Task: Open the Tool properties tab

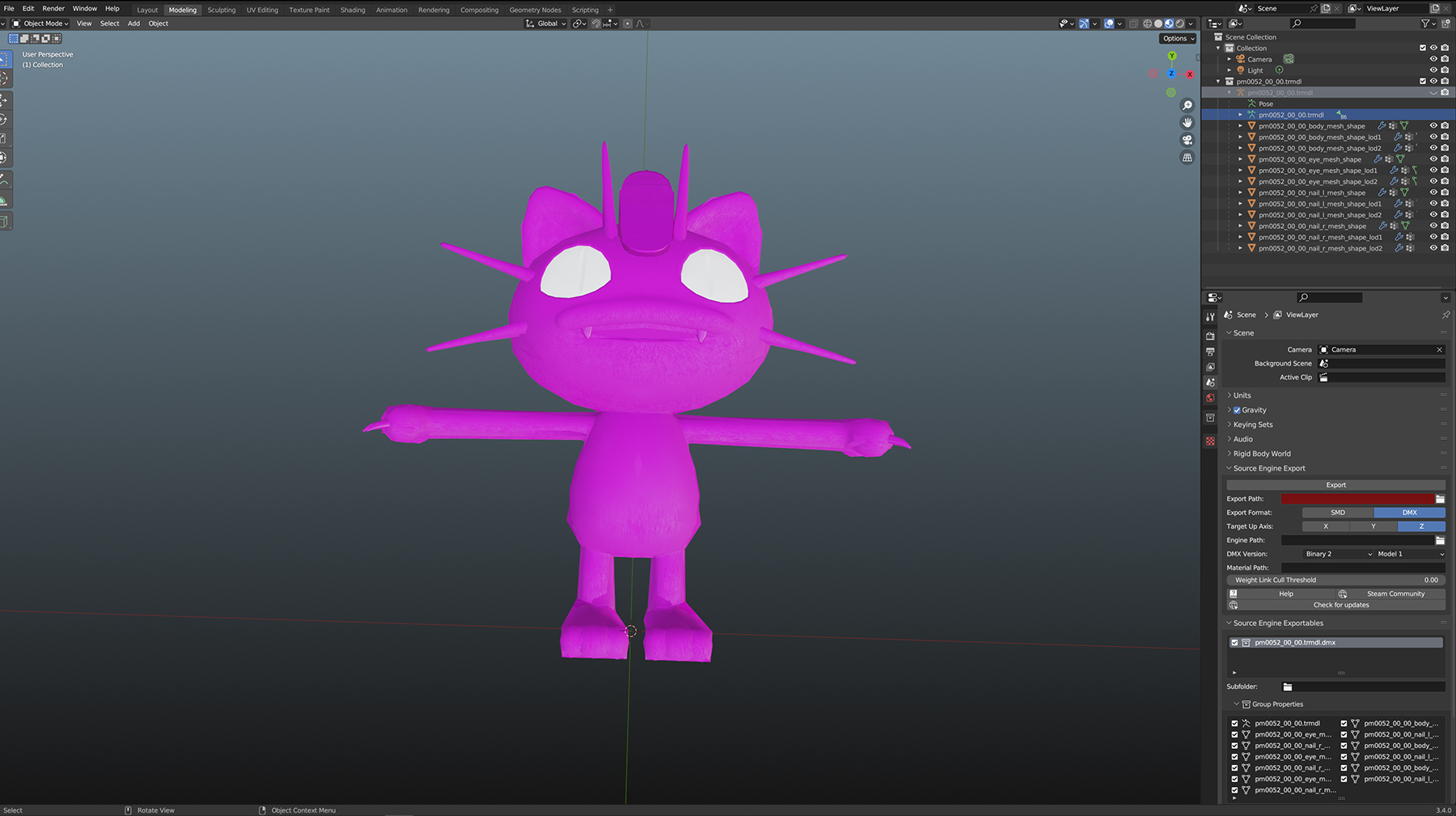Action: (x=1210, y=317)
